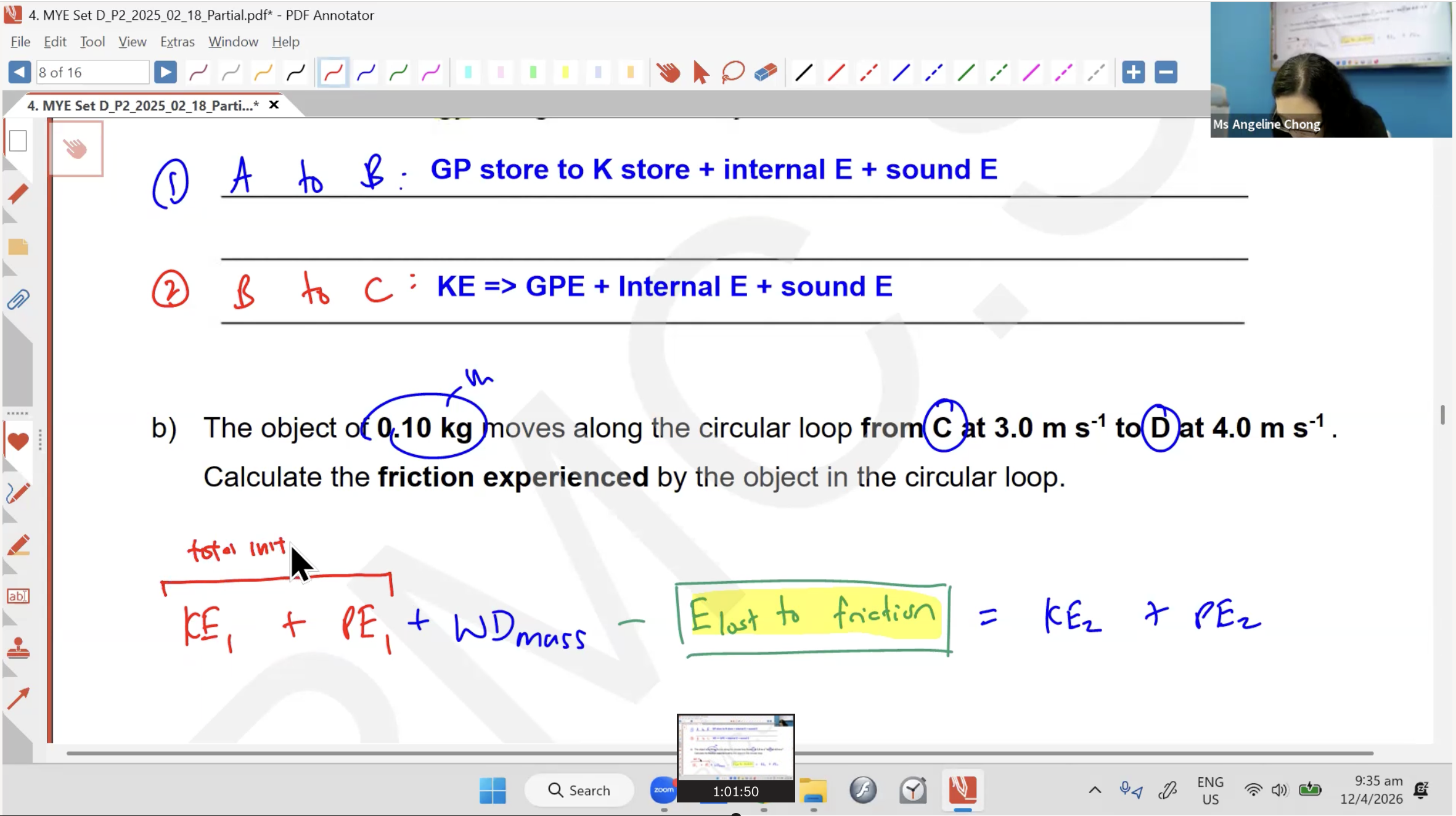Screen dimensions: 1456x816
Task: Select the orange pen preset
Action: [263, 73]
